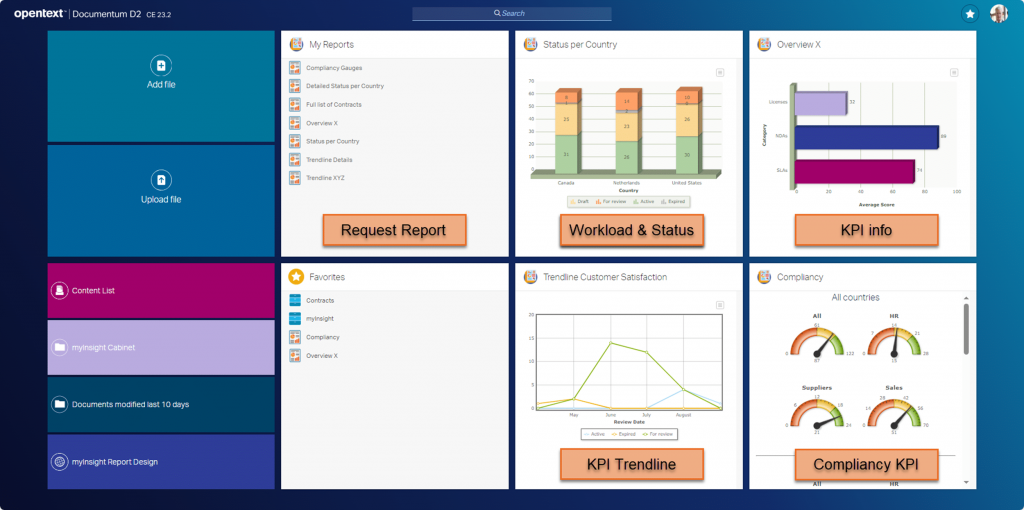Click the My Reports widget header icon
This screenshot has height=510, width=1024.
click(x=296, y=44)
